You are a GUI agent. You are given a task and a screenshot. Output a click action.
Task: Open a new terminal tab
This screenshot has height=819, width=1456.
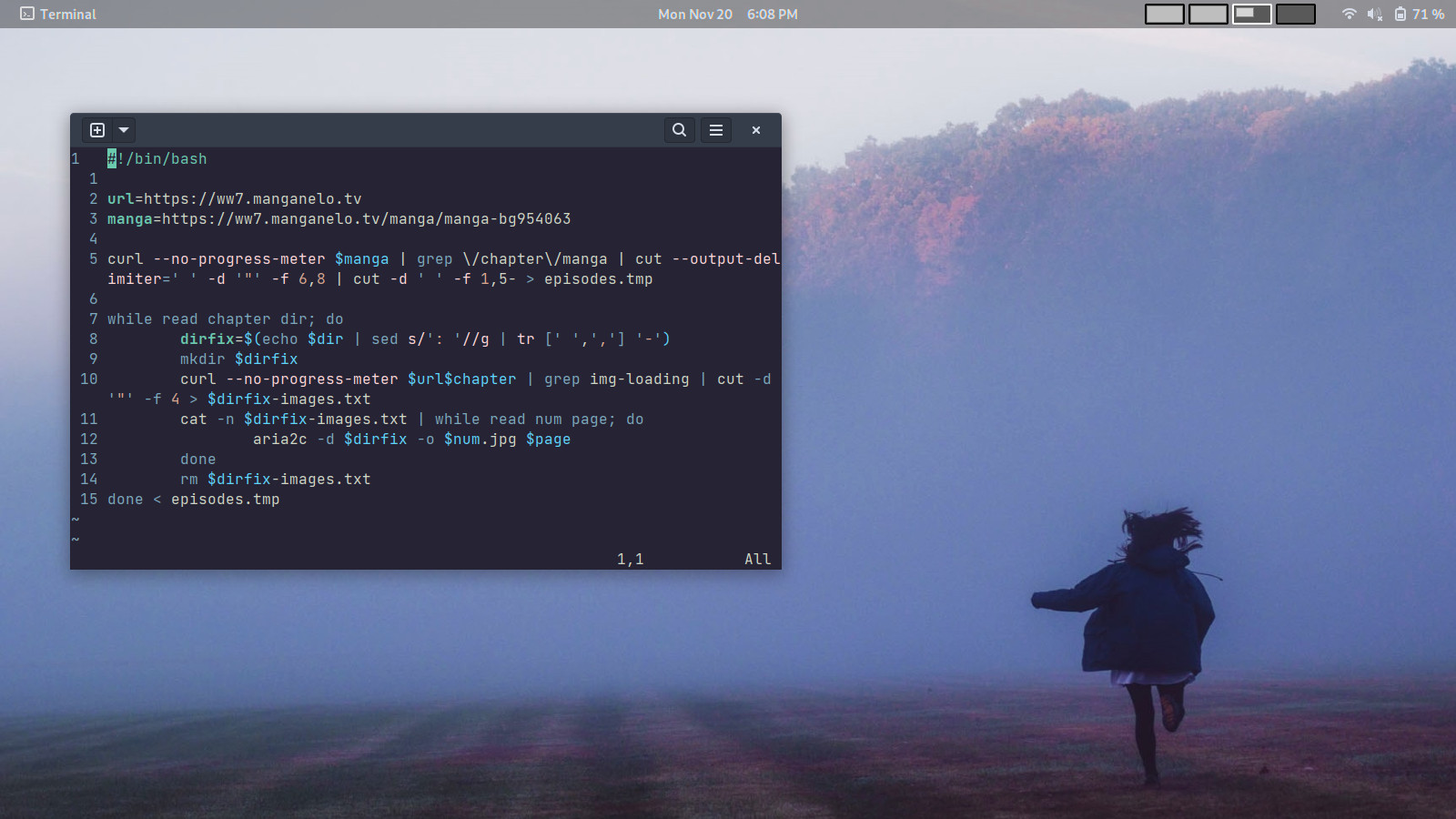97,130
